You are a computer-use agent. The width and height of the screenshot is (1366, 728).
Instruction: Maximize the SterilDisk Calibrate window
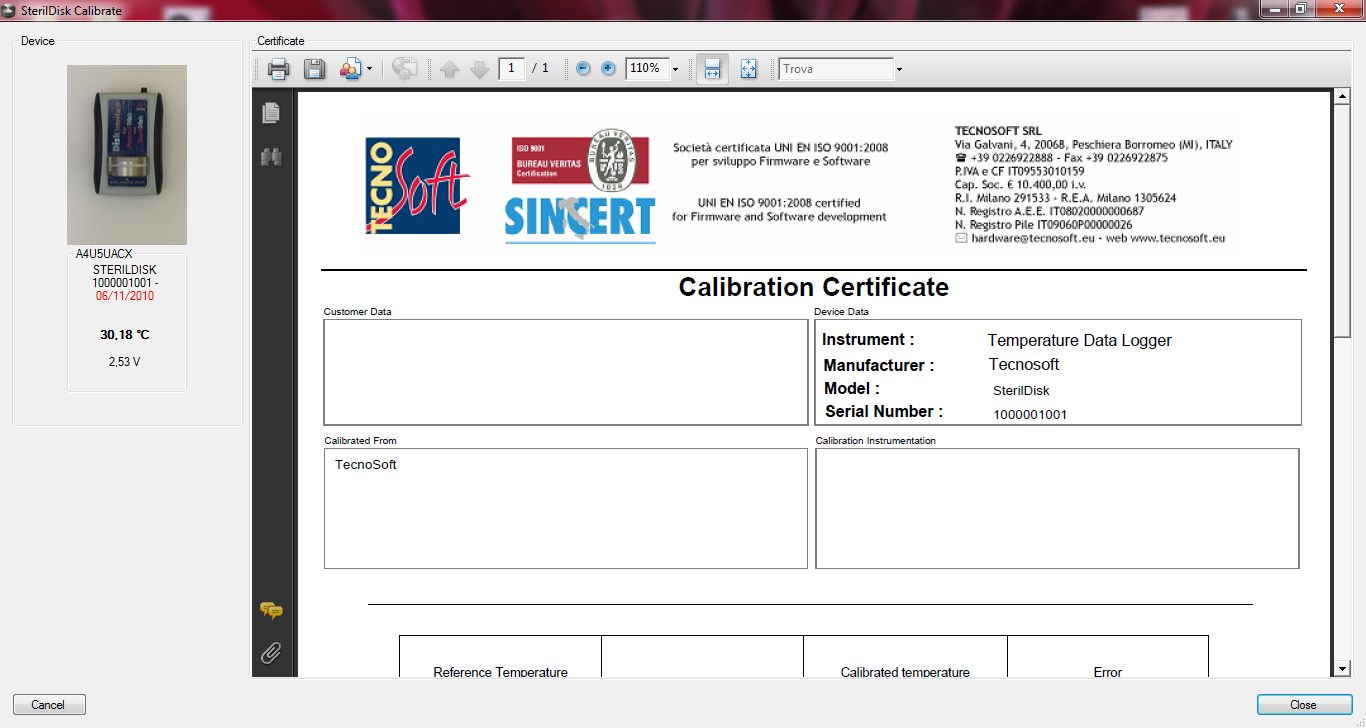pyautogui.click(x=1302, y=8)
